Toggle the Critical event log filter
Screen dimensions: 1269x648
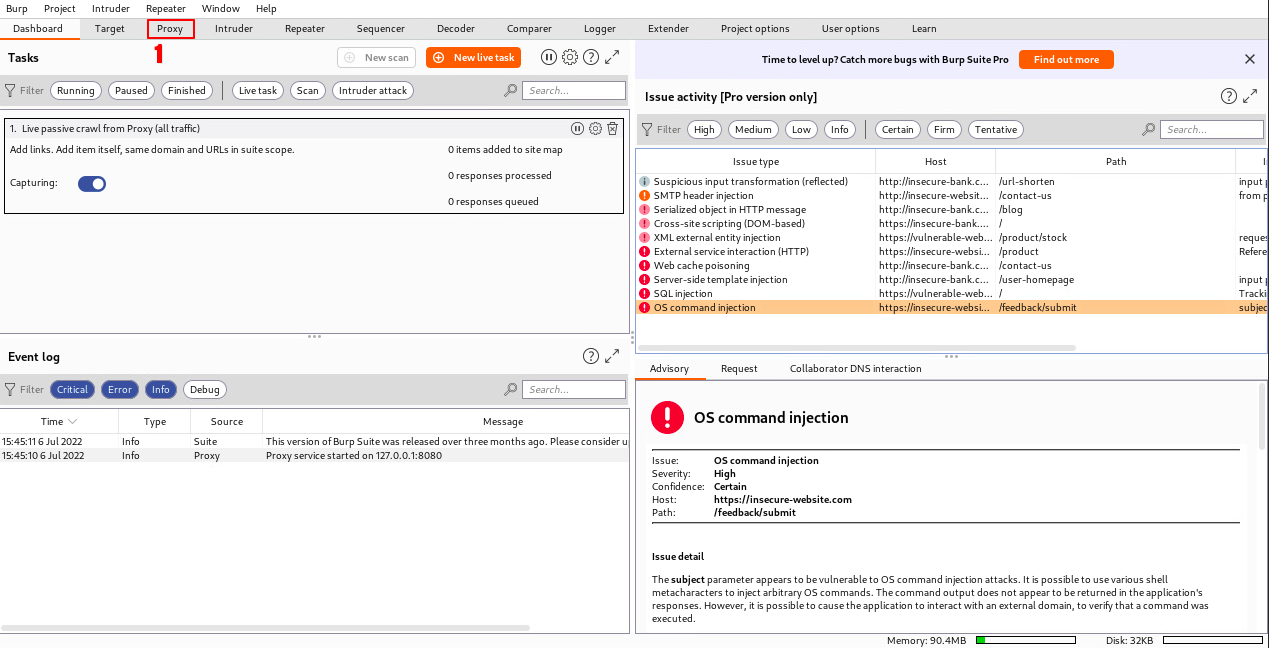point(73,390)
